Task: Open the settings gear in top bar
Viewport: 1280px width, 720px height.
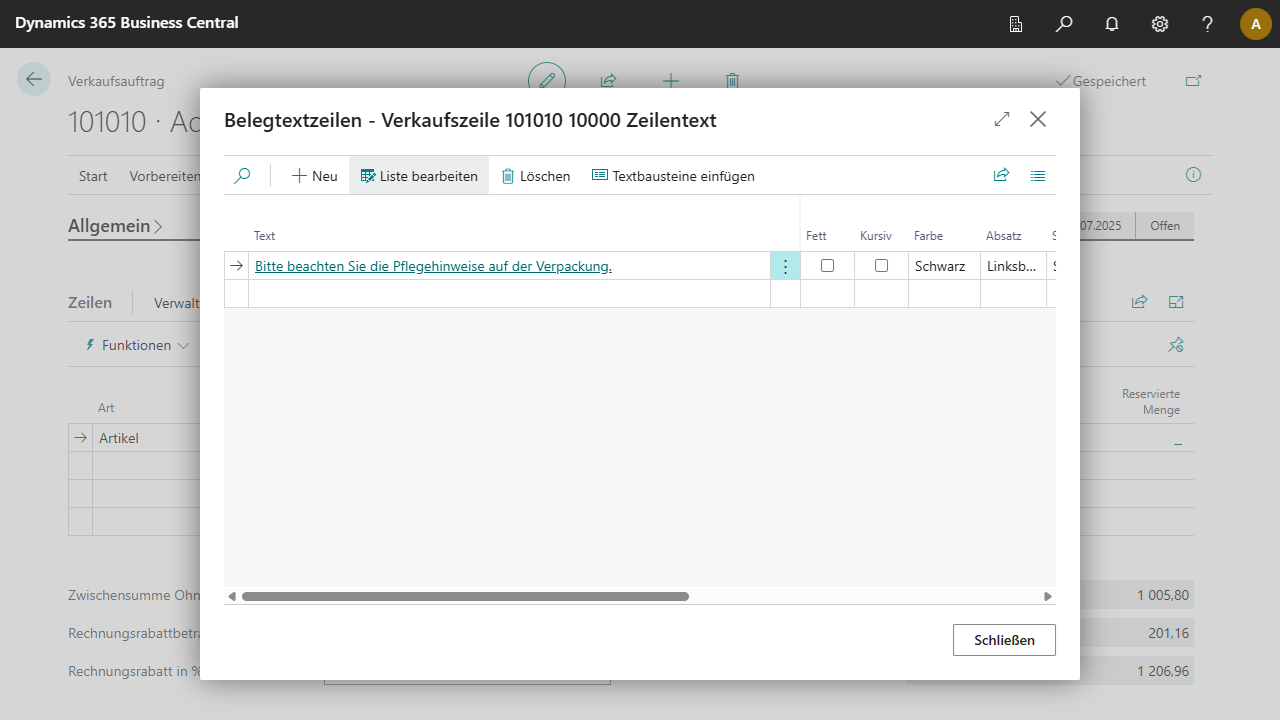Action: [x=1160, y=24]
